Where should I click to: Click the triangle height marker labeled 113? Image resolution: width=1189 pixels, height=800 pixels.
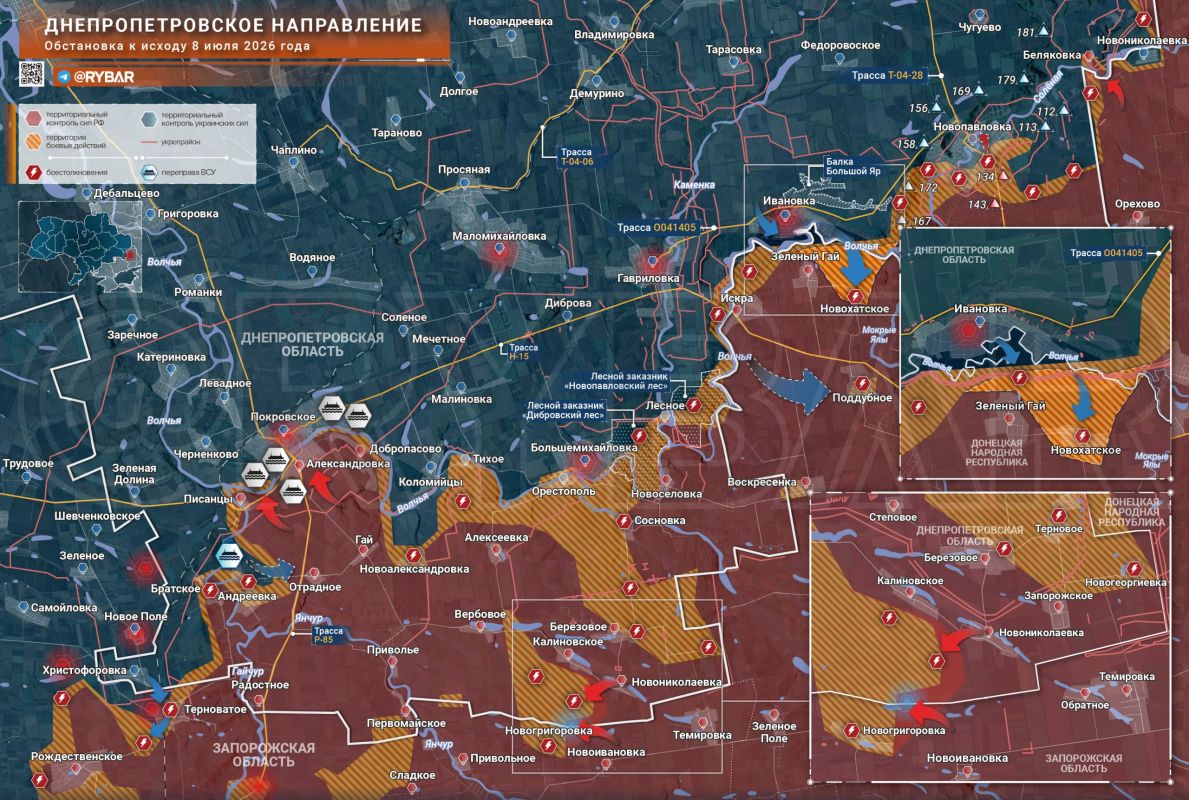[x=1046, y=127]
